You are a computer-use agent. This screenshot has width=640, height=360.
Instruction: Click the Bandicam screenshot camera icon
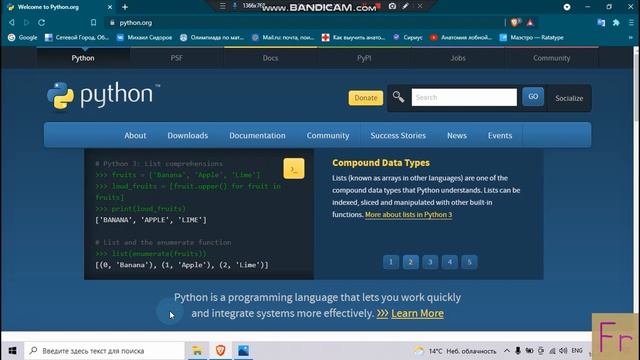pyautogui.click(x=392, y=6)
